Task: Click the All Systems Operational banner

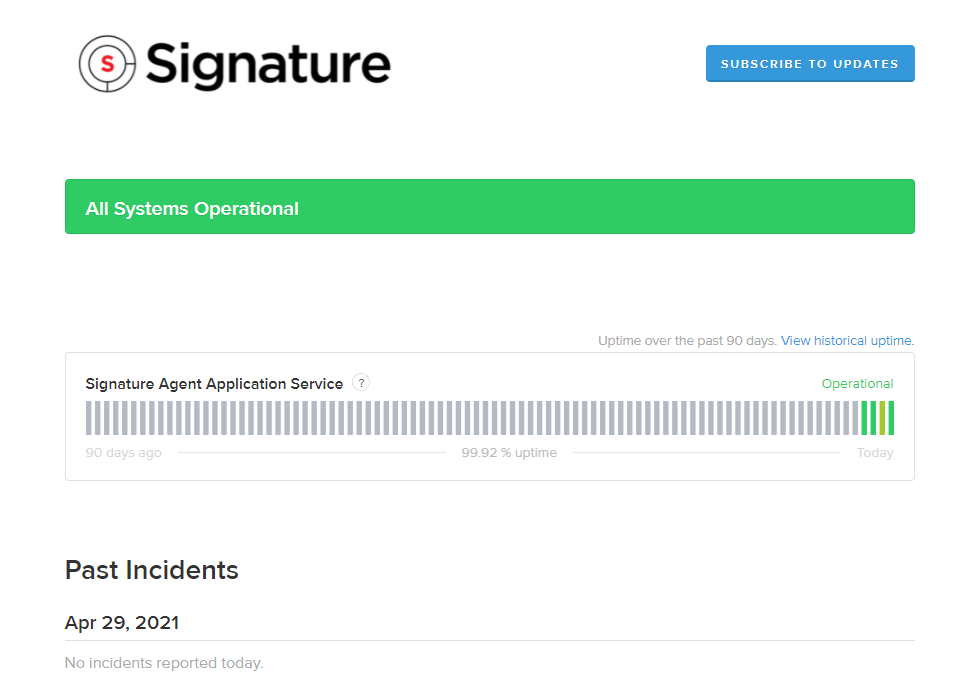Action: click(x=489, y=207)
